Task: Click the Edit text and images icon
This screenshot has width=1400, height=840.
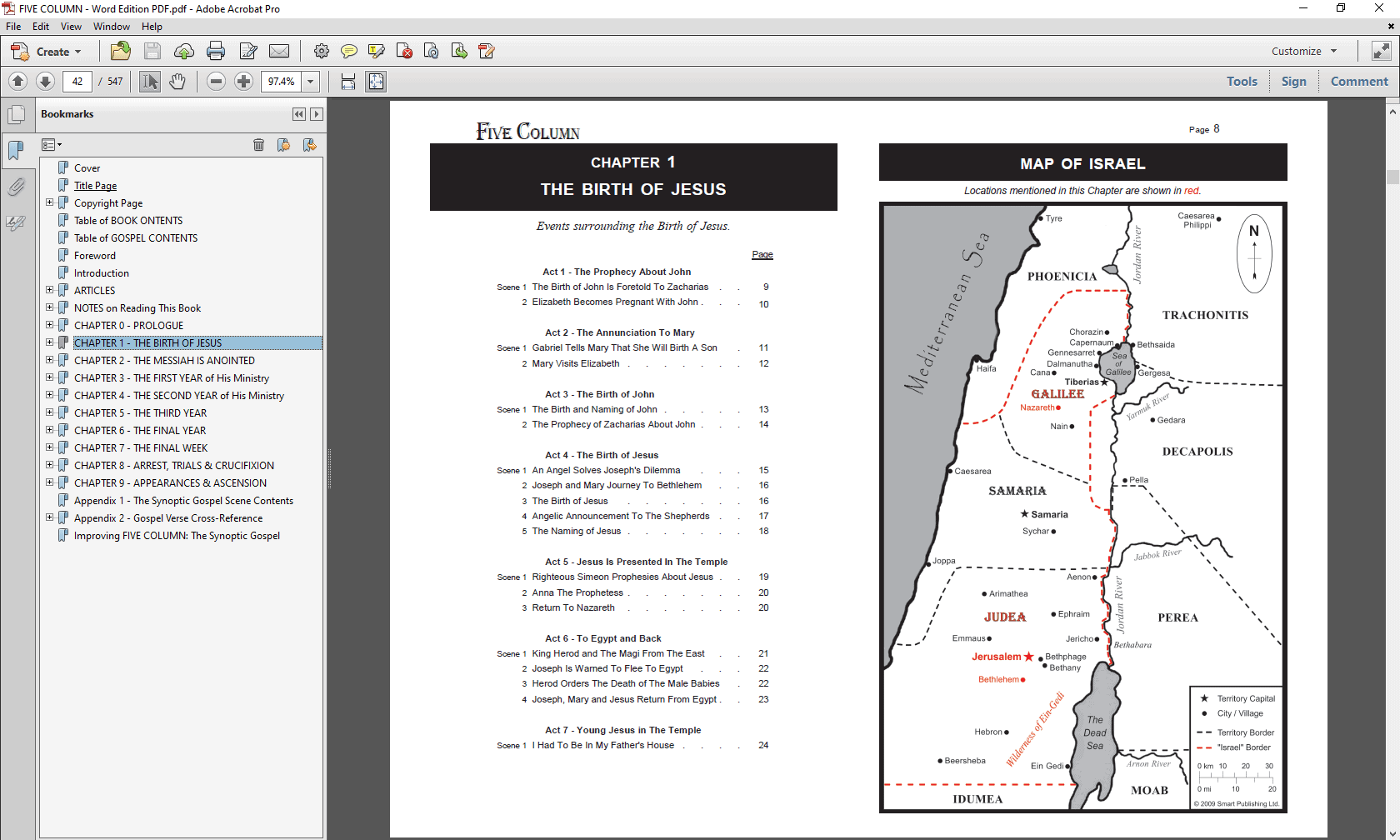Action: click(248, 52)
